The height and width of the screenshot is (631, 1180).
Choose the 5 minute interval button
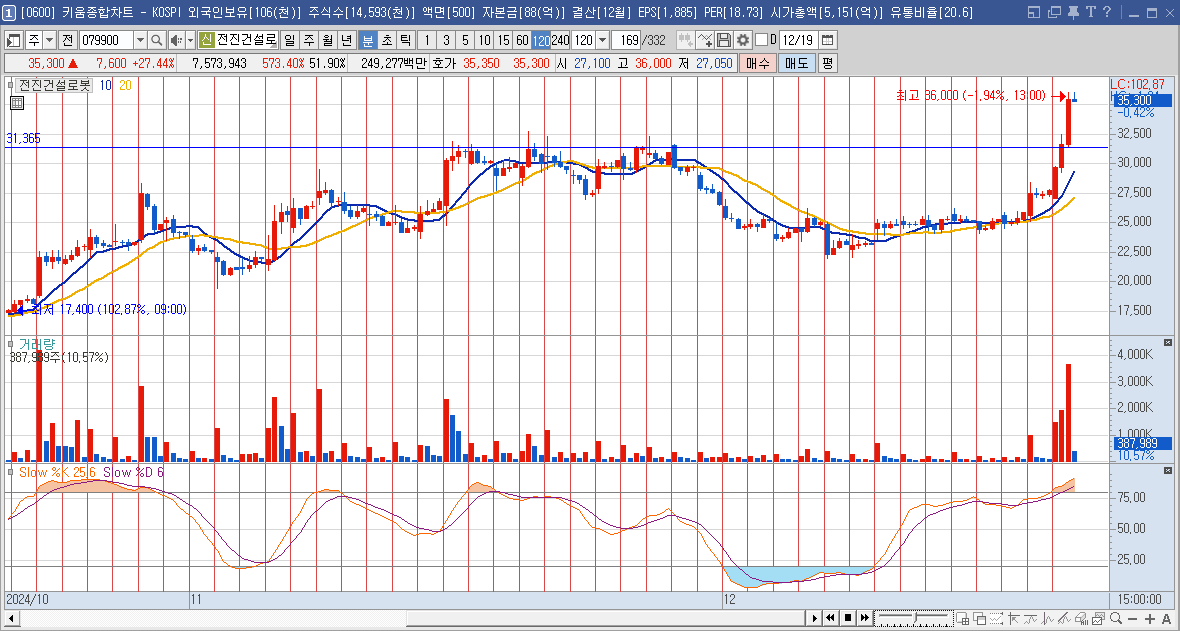(x=465, y=40)
